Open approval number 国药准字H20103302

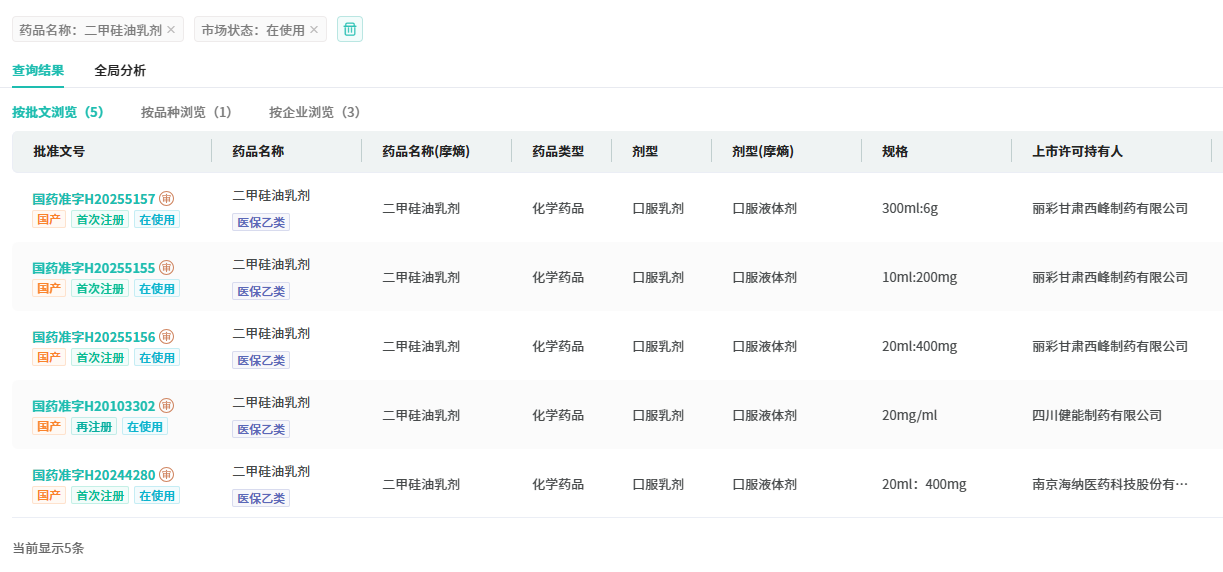[94, 406]
